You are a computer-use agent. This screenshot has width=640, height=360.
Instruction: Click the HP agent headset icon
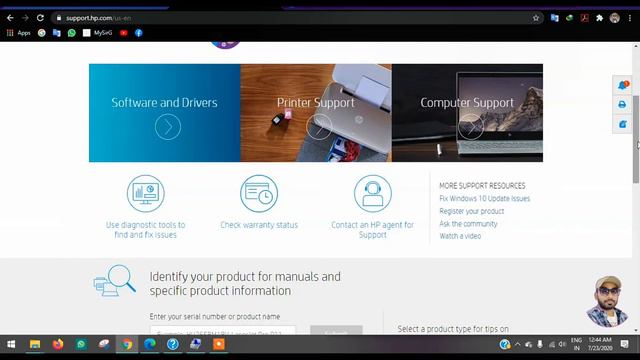click(x=373, y=193)
